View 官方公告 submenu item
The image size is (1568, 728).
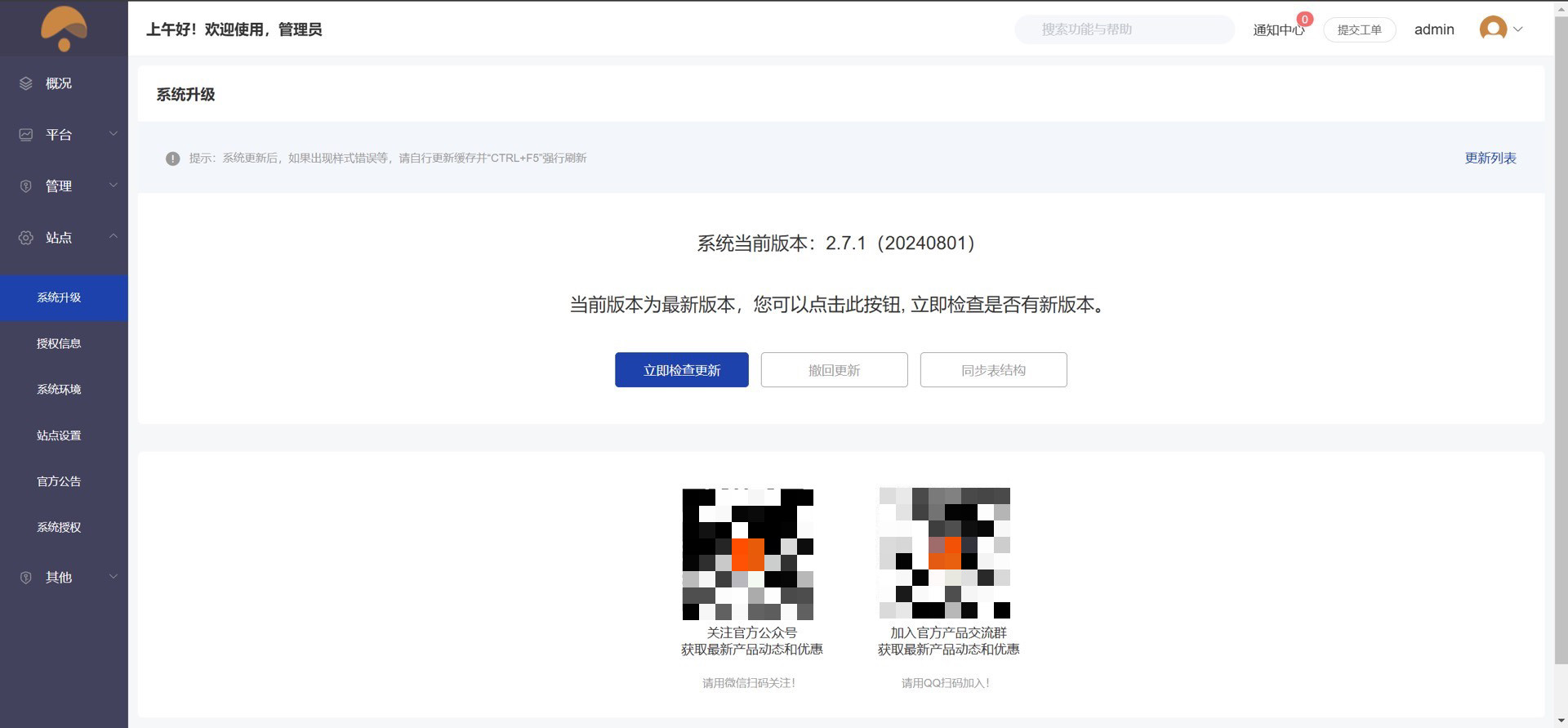[64, 481]
